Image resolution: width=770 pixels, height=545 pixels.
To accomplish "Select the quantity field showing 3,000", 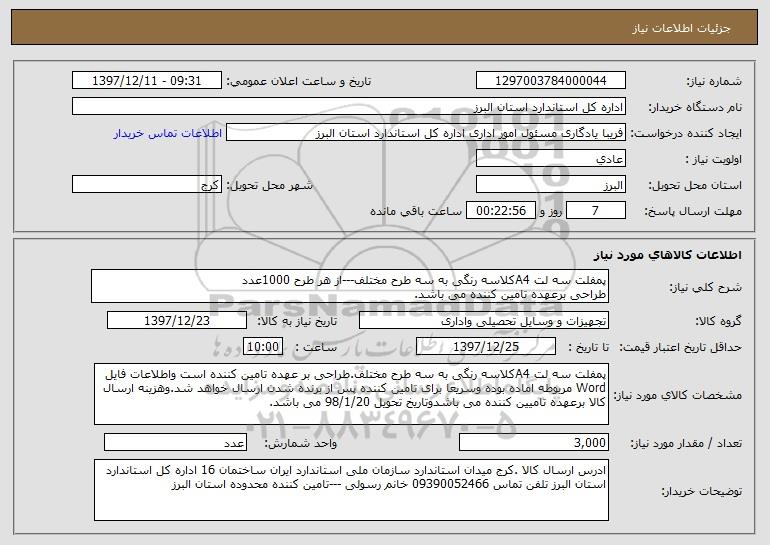I will [534, 442].
